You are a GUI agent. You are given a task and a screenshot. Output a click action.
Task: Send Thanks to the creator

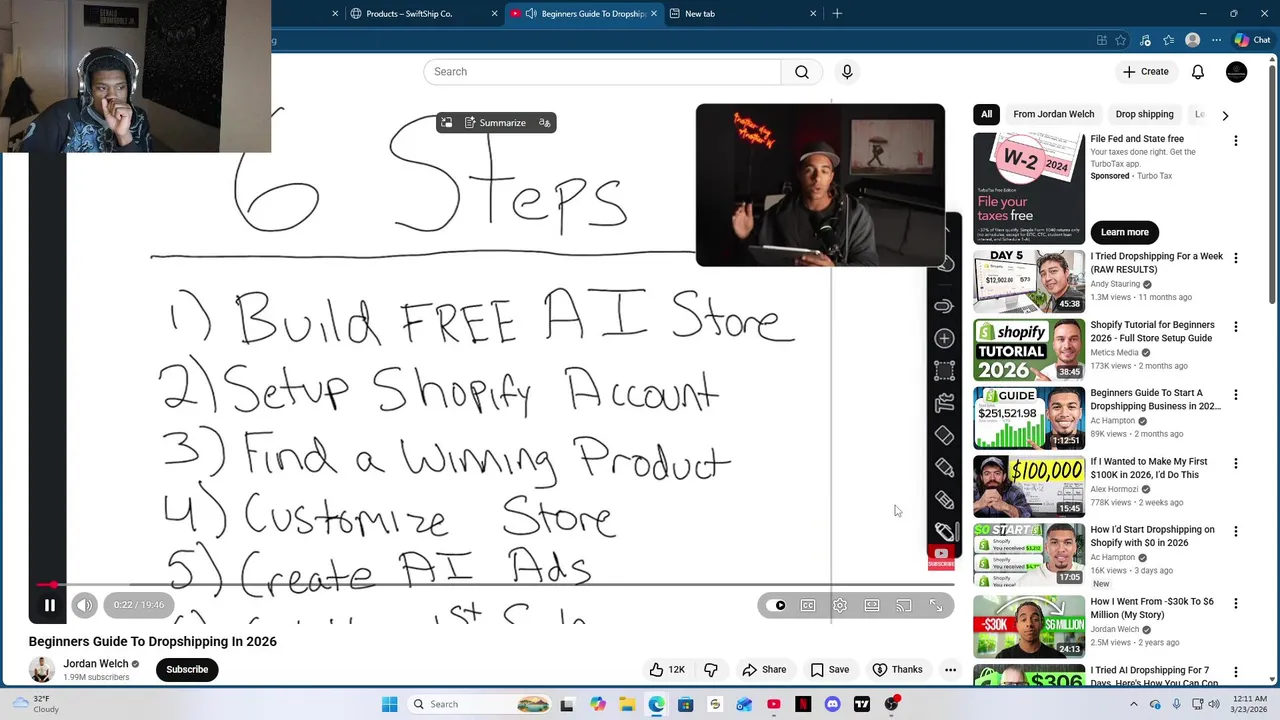(897, 670)
